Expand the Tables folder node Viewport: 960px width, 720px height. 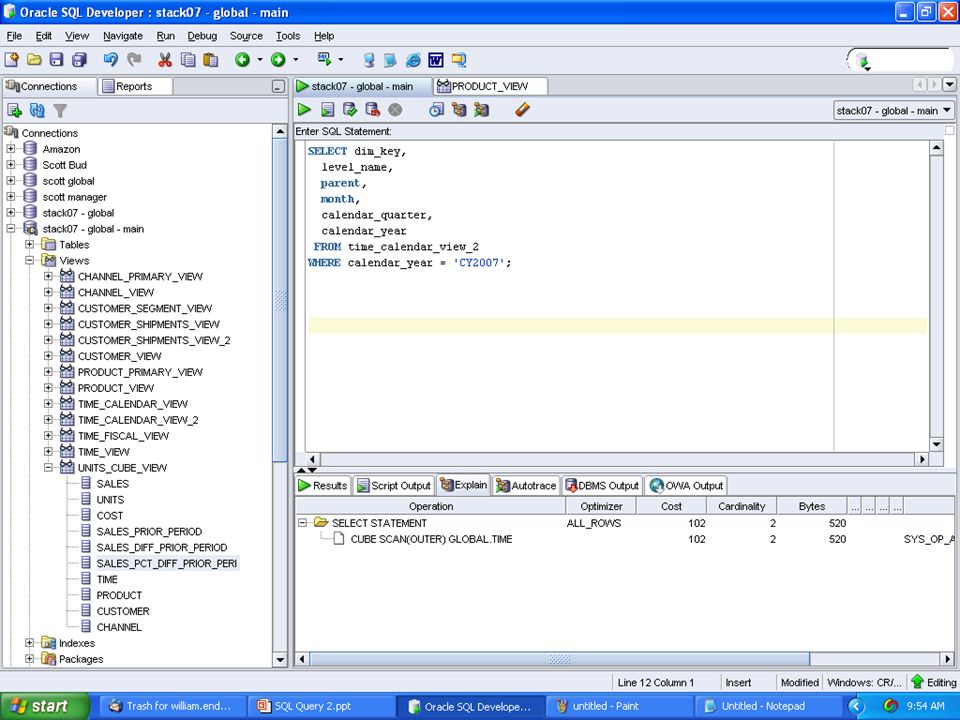29,244
